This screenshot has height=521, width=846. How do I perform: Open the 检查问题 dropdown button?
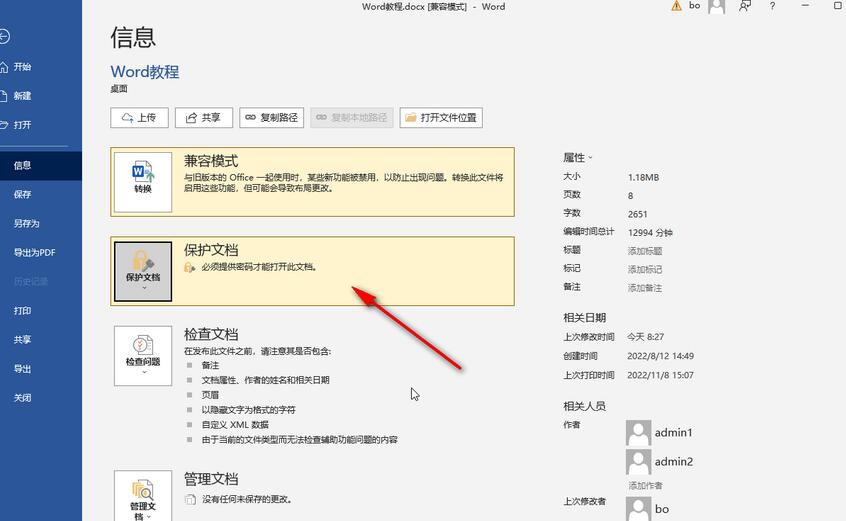(143, 356)
